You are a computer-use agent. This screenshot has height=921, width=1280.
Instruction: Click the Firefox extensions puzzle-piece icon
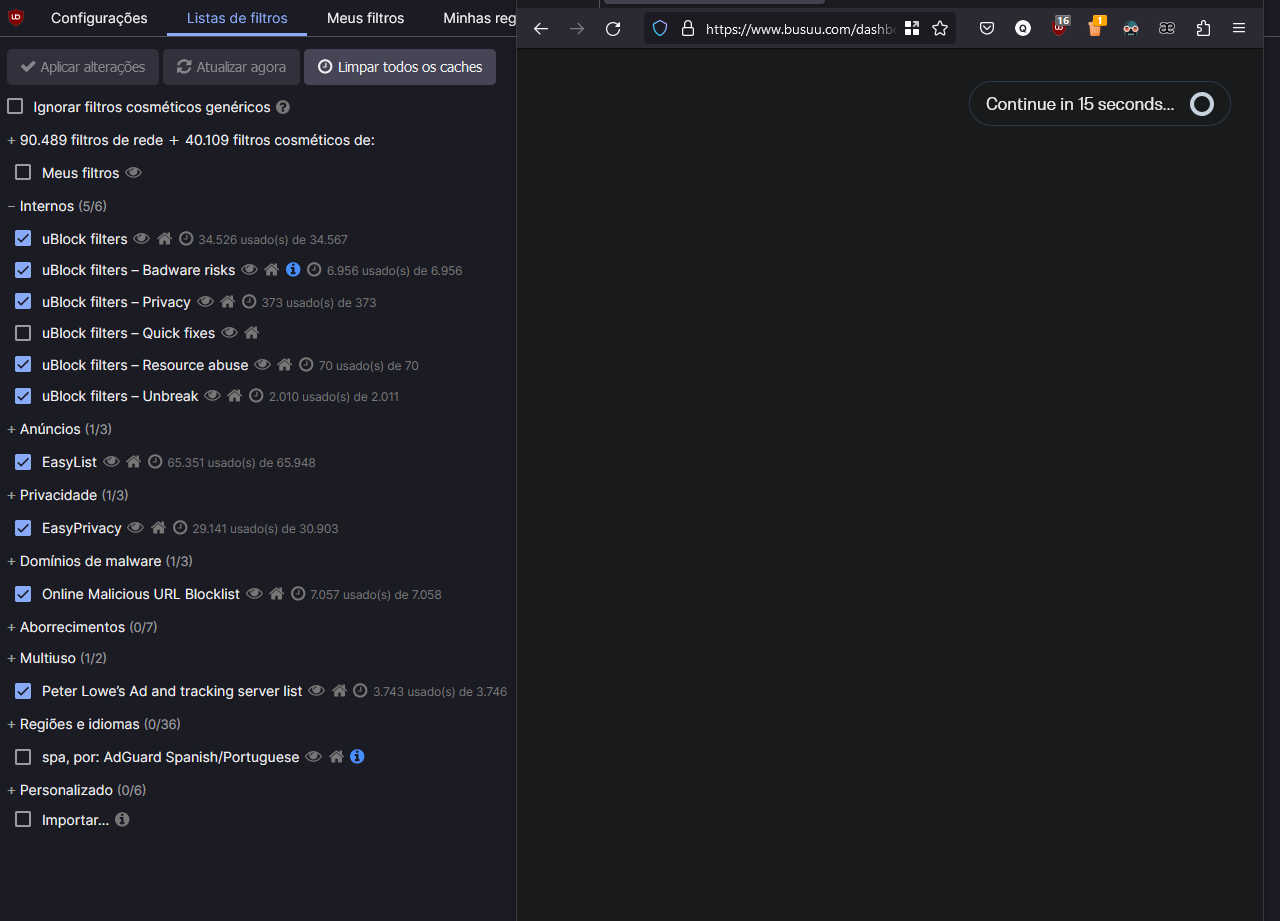(1203, 28)
